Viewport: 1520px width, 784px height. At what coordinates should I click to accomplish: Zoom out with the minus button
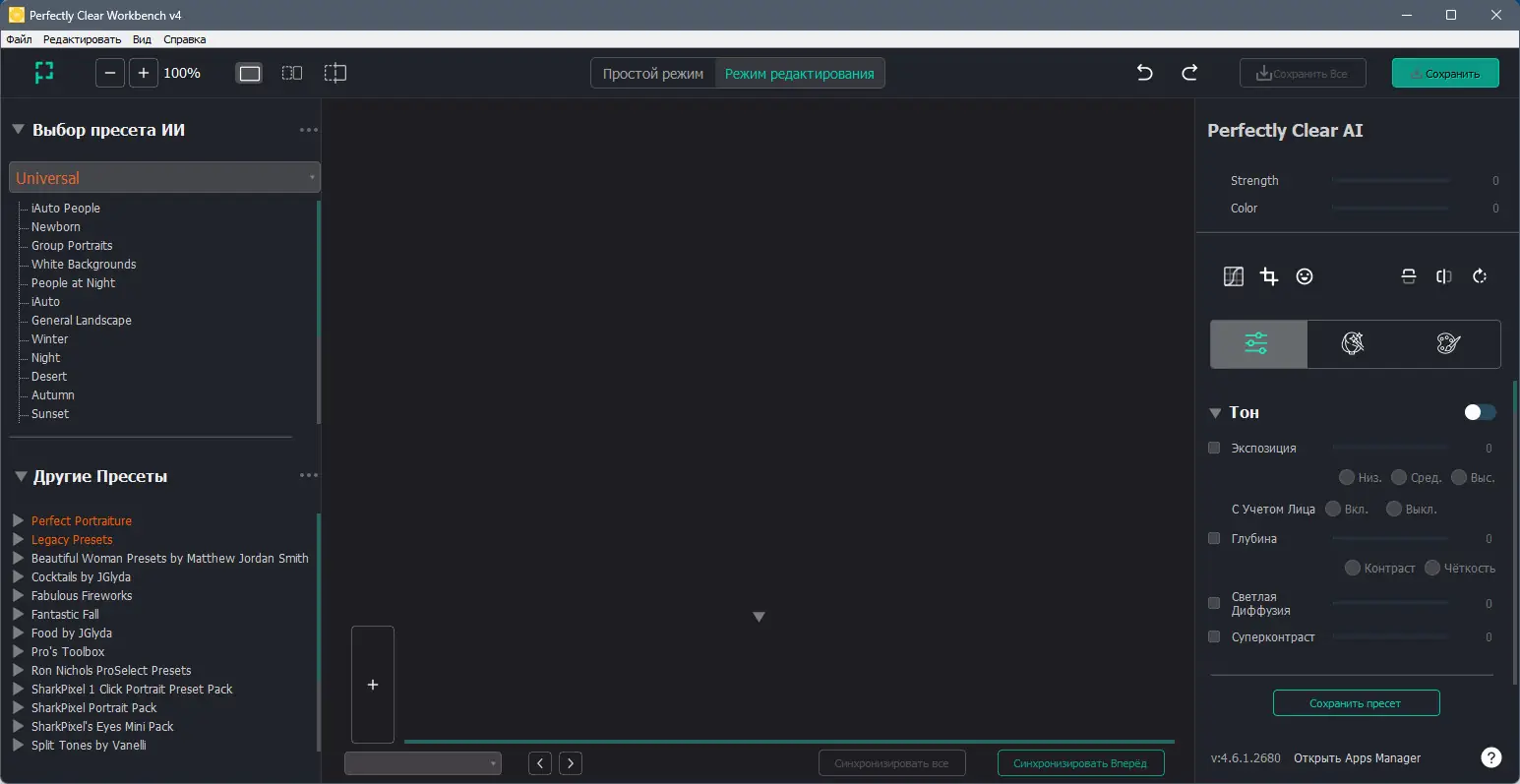click(110, 73)
